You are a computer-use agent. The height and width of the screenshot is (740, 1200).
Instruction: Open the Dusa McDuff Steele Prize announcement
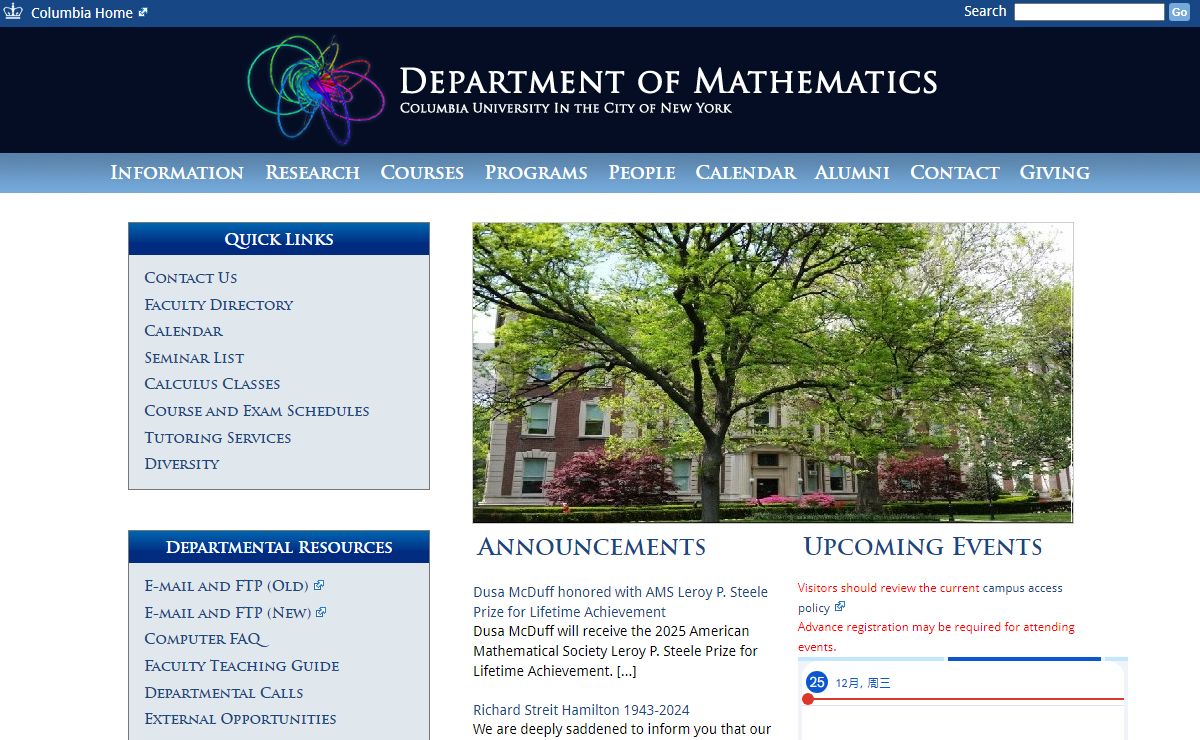[621, 602]
